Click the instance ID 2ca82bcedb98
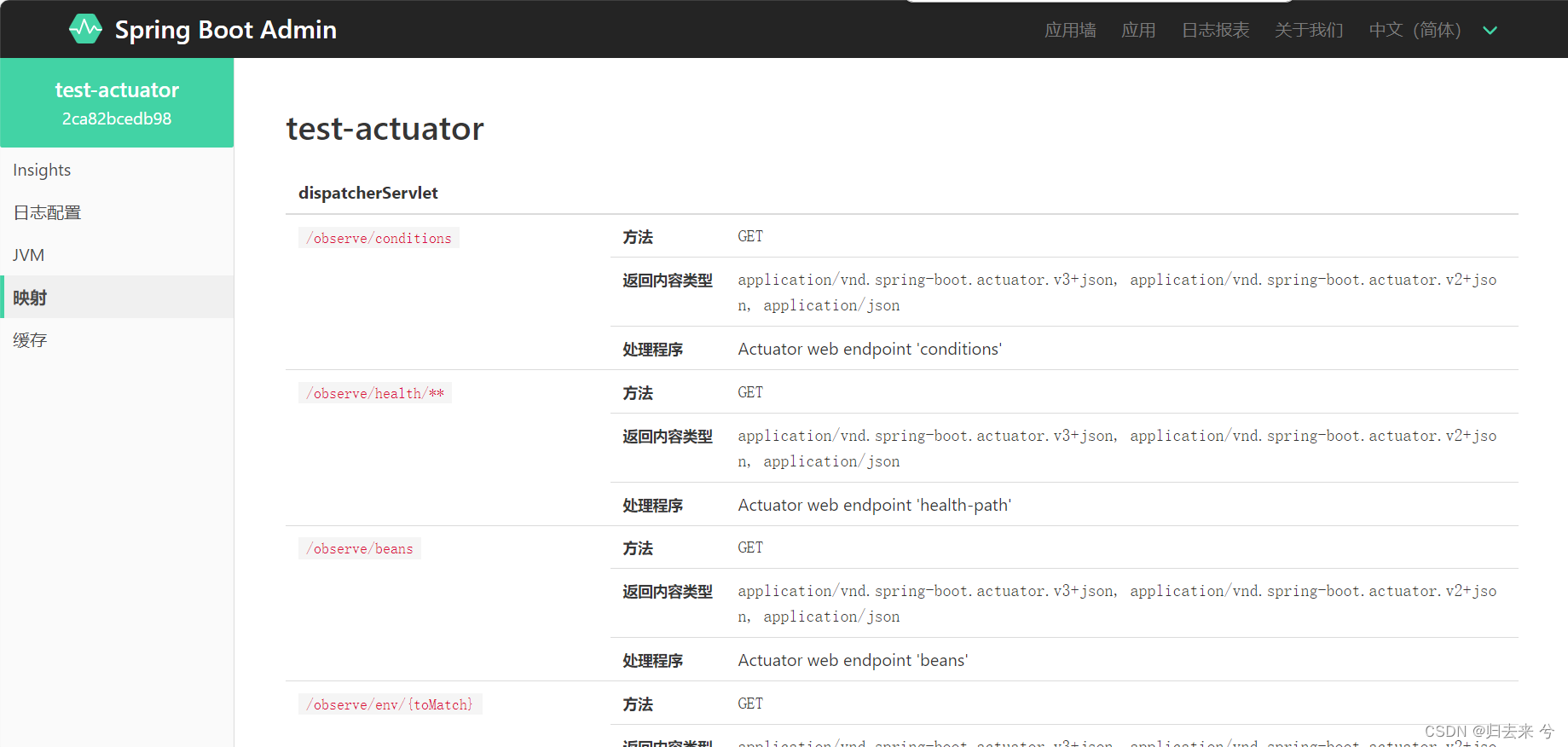 coord(117,119)
